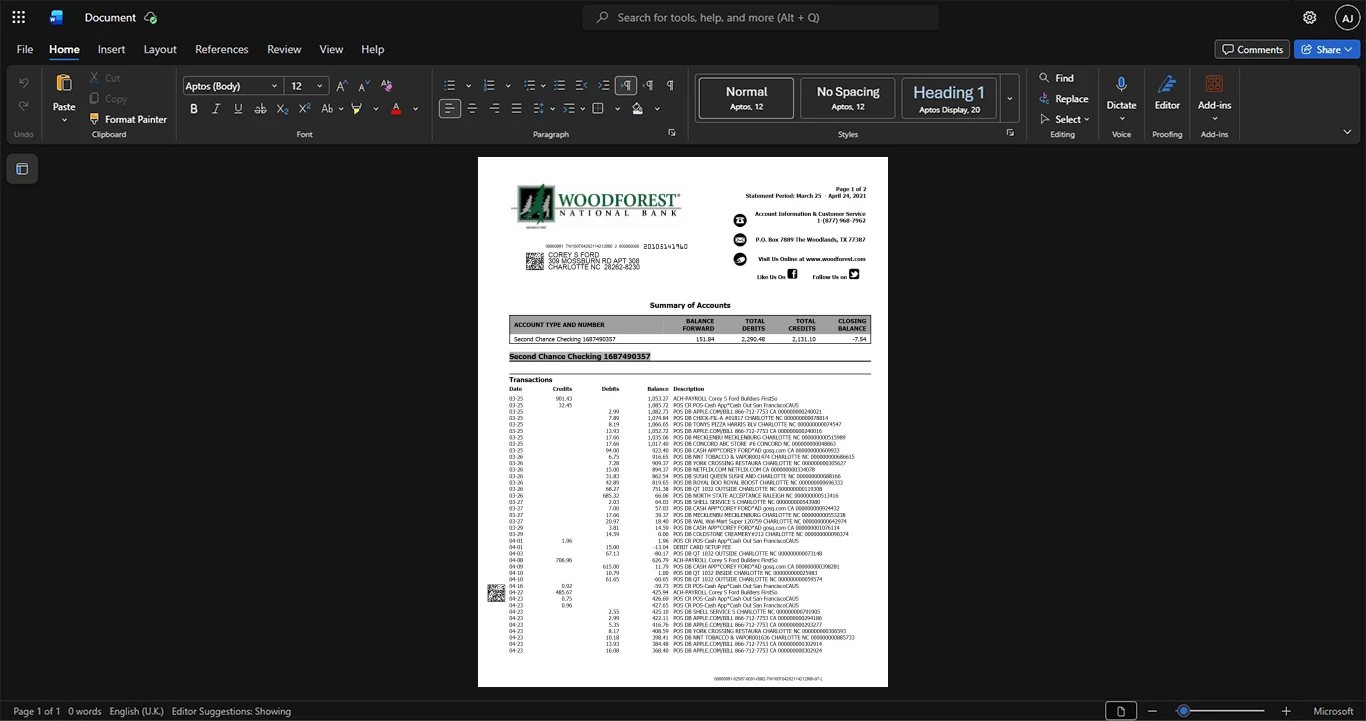Set left-to-right text direction

click(x=626, y=86)
